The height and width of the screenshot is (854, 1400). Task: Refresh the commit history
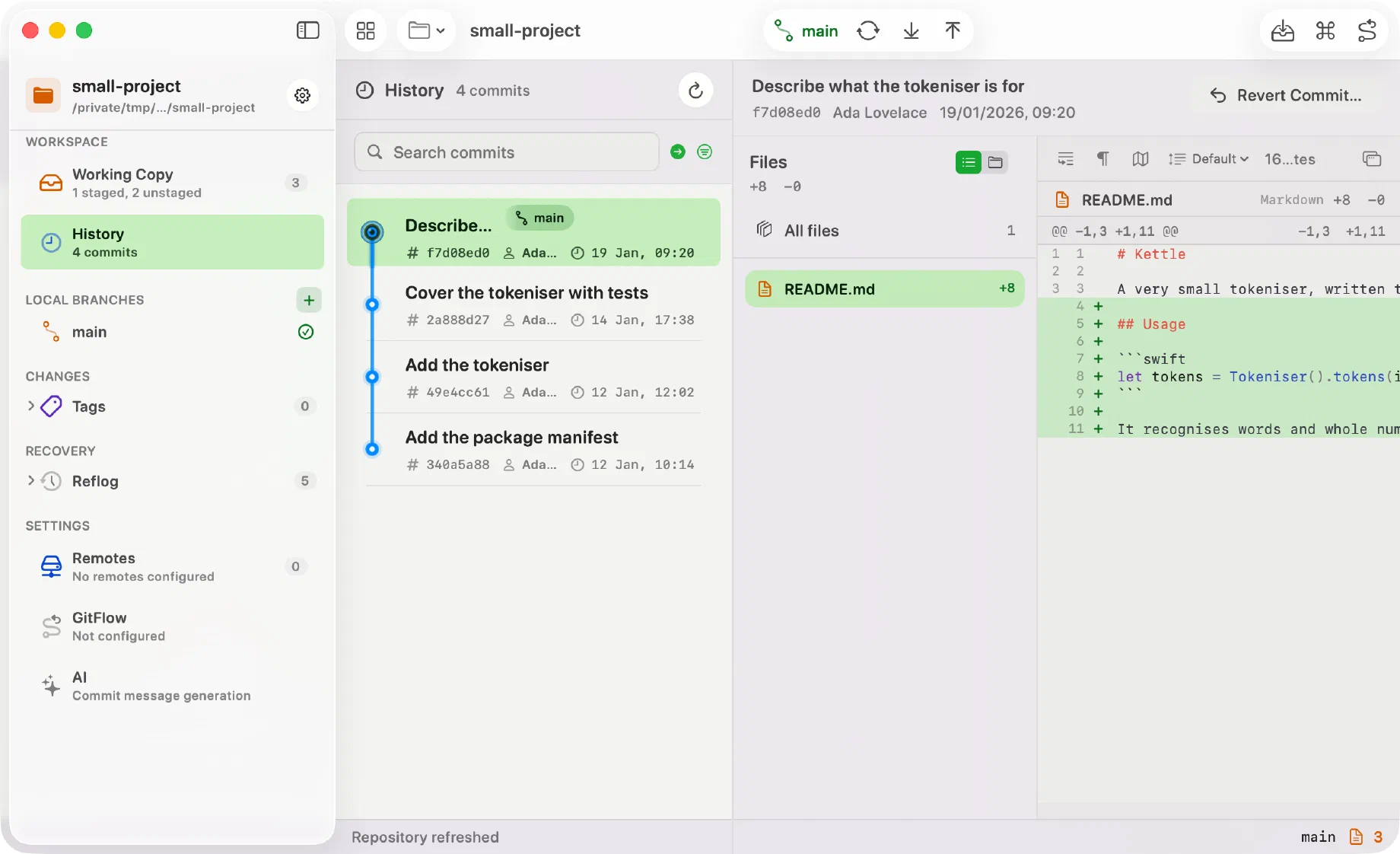click(695, 91)
